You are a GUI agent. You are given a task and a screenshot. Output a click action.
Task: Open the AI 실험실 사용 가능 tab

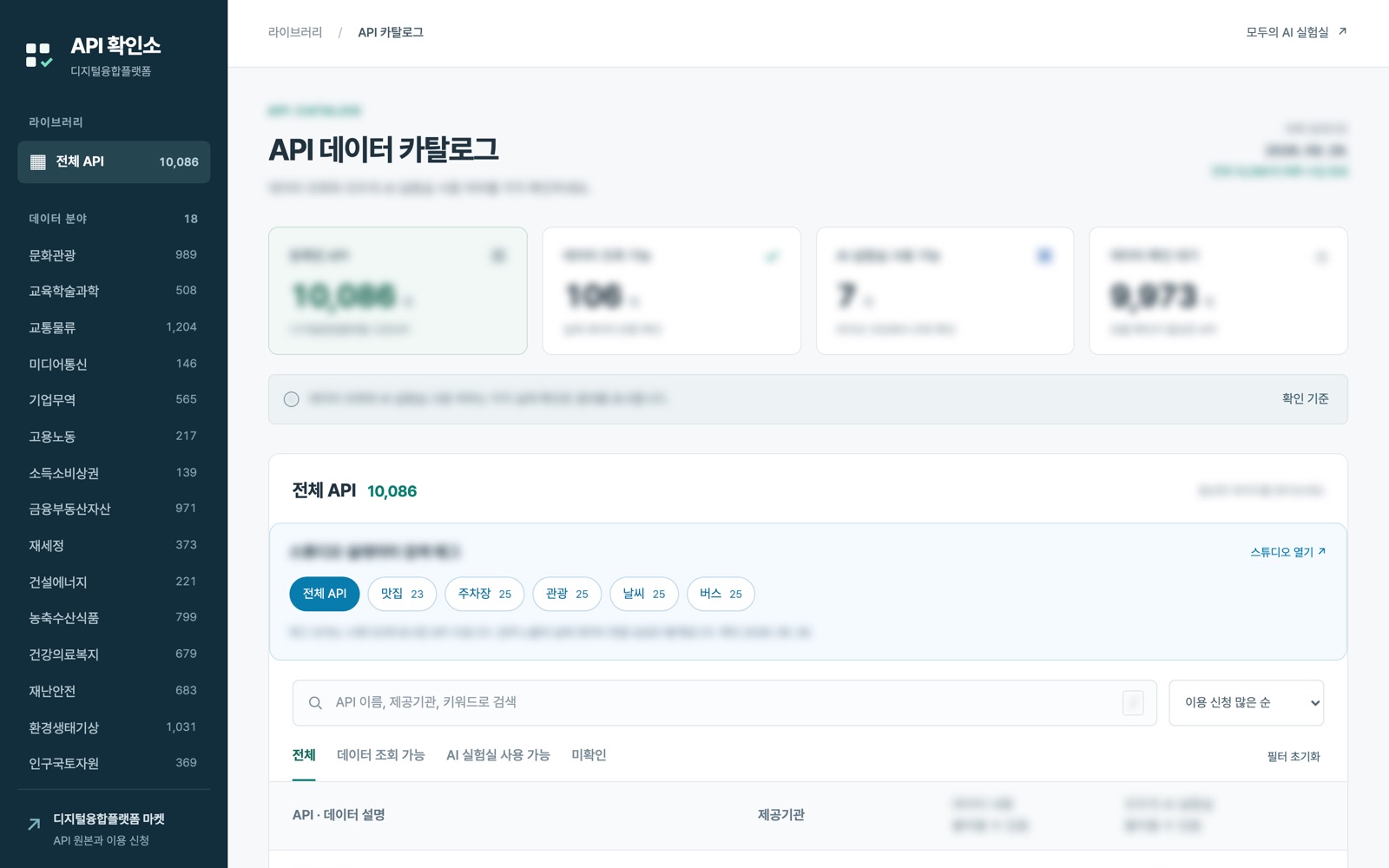tap(498, 755)
